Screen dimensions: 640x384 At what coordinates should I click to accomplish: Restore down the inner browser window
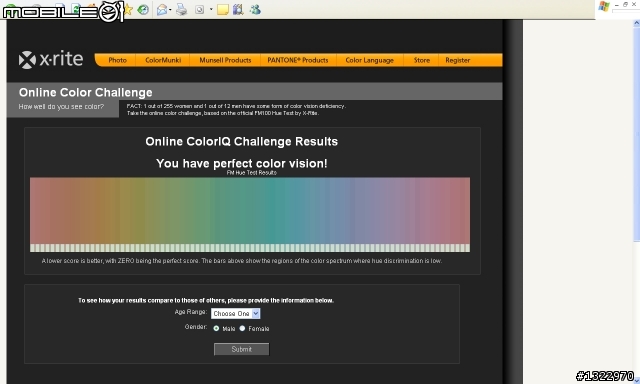click(625, 4)
